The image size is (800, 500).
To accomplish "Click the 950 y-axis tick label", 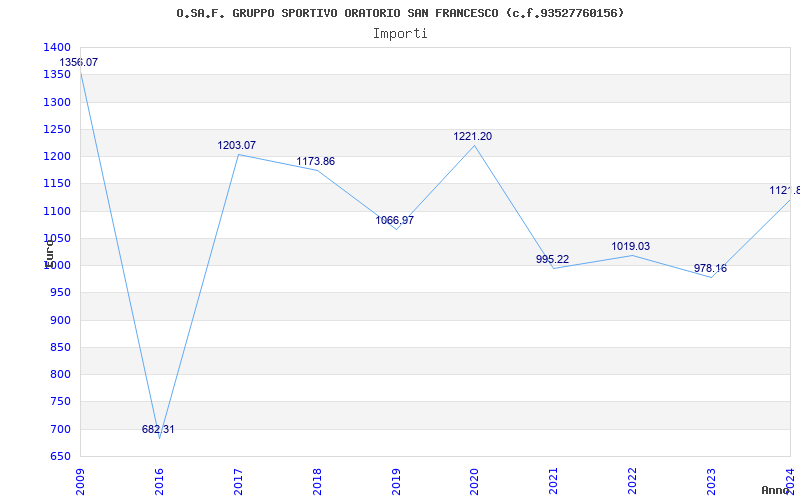I will coord(60,293).
